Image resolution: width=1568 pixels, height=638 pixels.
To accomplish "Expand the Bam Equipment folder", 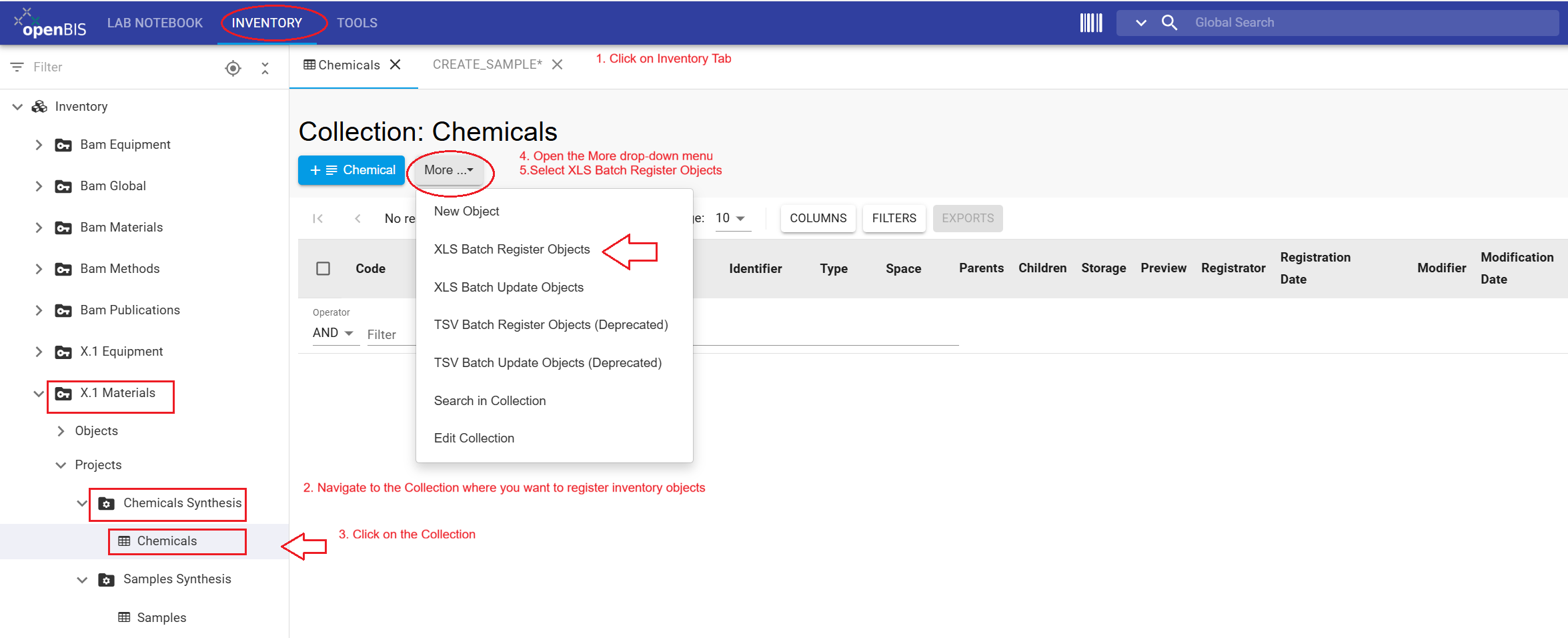I will tap(39, 145).
